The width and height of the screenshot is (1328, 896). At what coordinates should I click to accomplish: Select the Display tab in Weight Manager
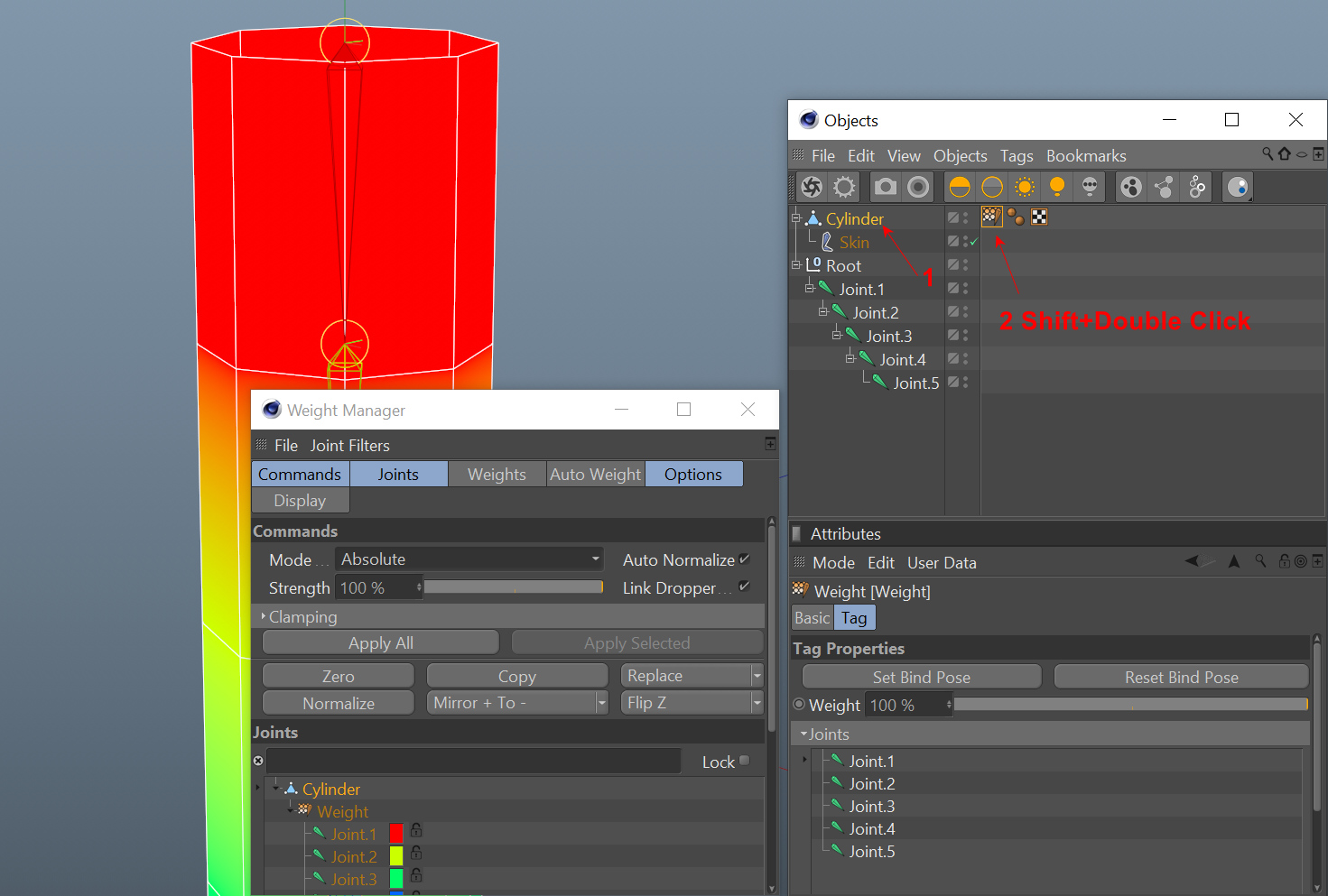pos(300,500)
